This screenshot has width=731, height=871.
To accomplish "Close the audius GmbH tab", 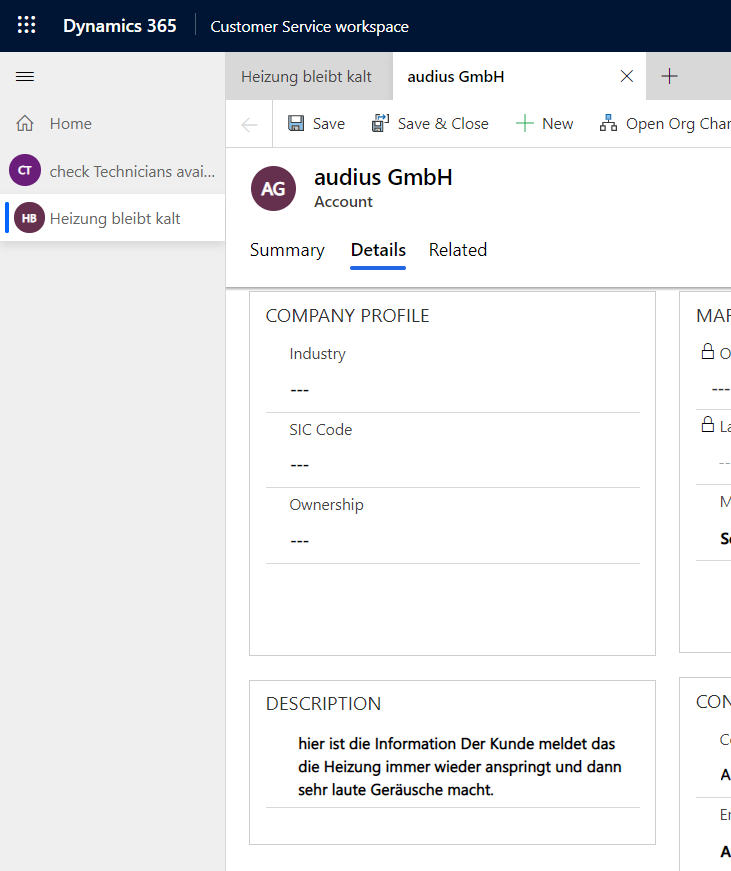I will pyautogui.click(x=627, y=77).
